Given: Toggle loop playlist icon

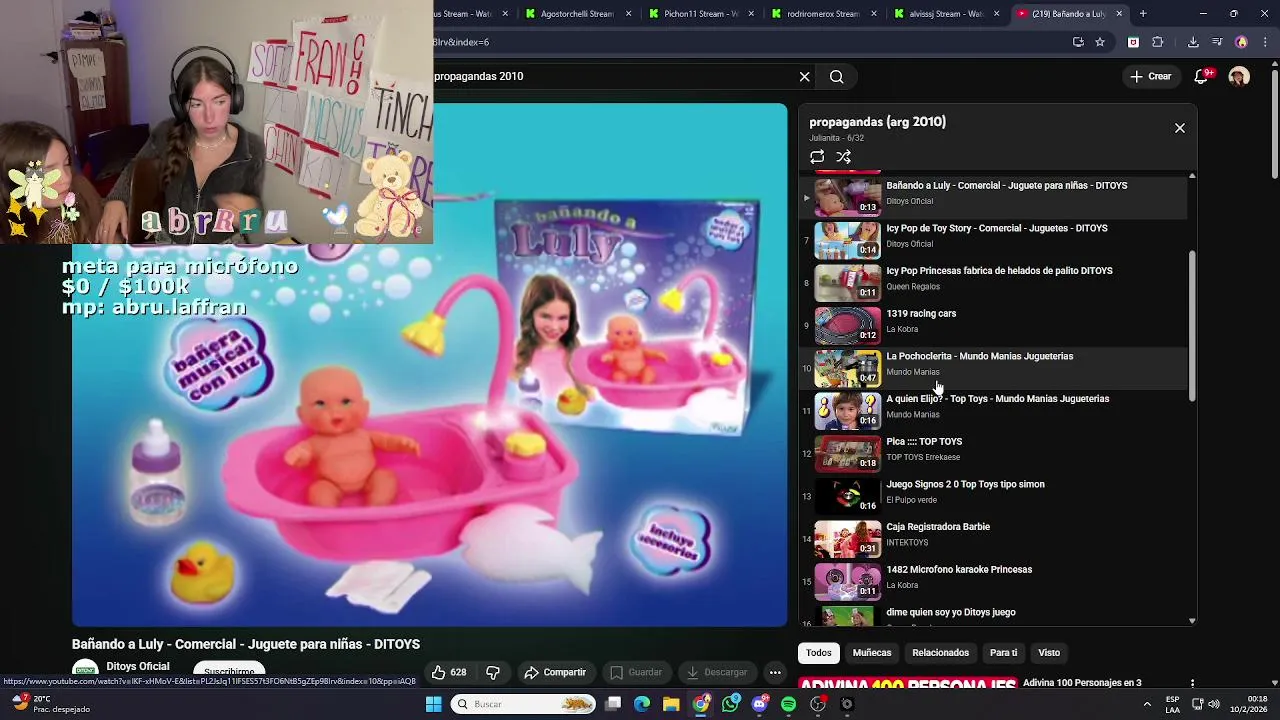Looking at the screenshot, I should click(817, 157).
